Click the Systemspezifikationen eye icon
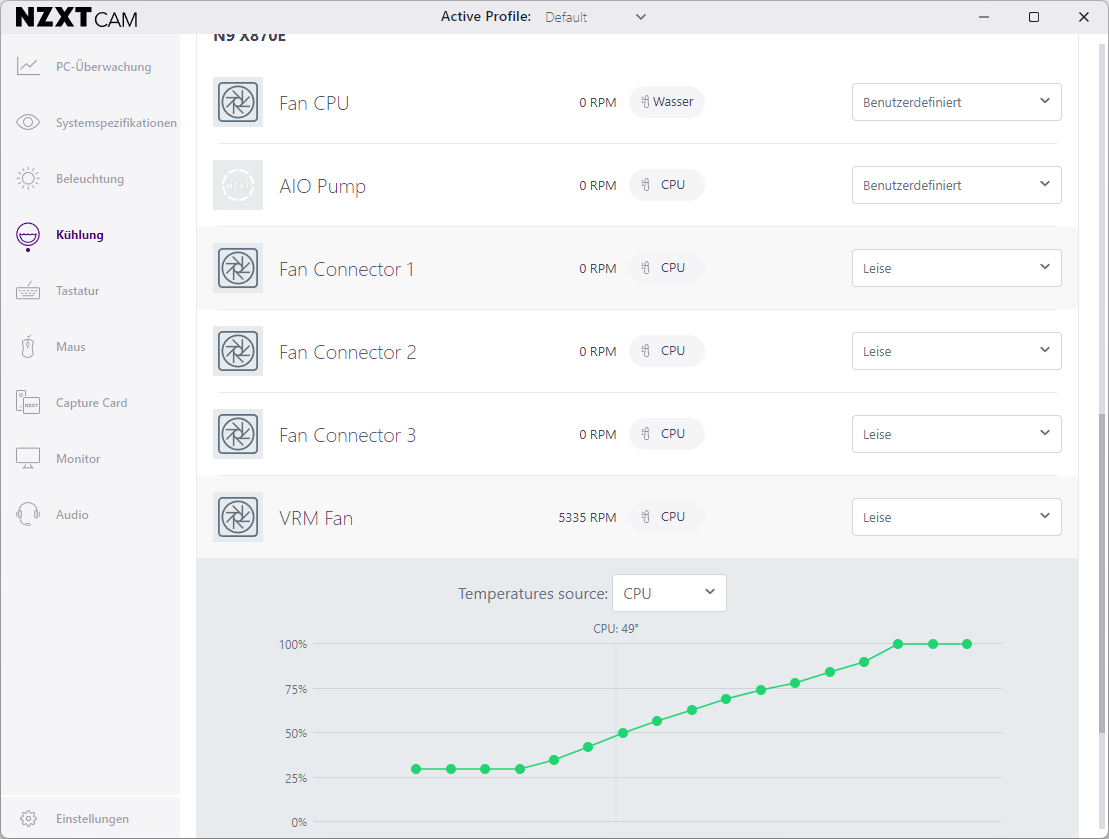This screenshot has width=1109, height=839. coord(28,123)
